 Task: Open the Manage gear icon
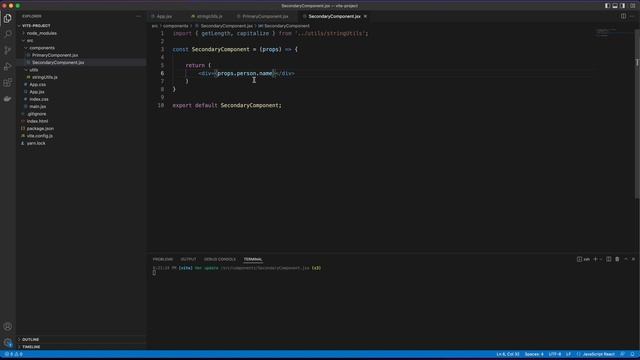click(7, 342)
